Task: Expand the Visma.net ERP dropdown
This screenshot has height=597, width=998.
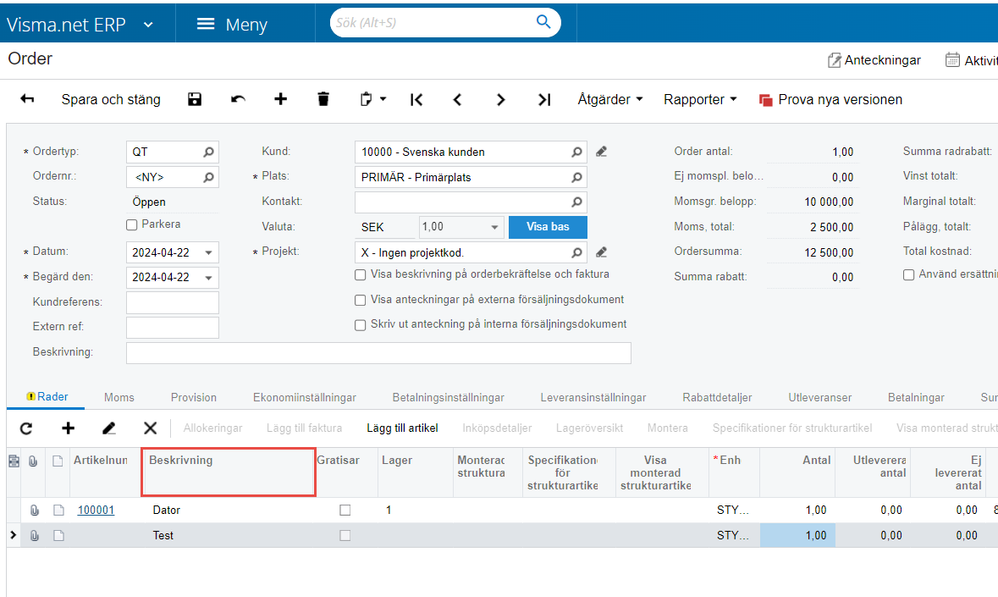Action: [x=148, y=25]
